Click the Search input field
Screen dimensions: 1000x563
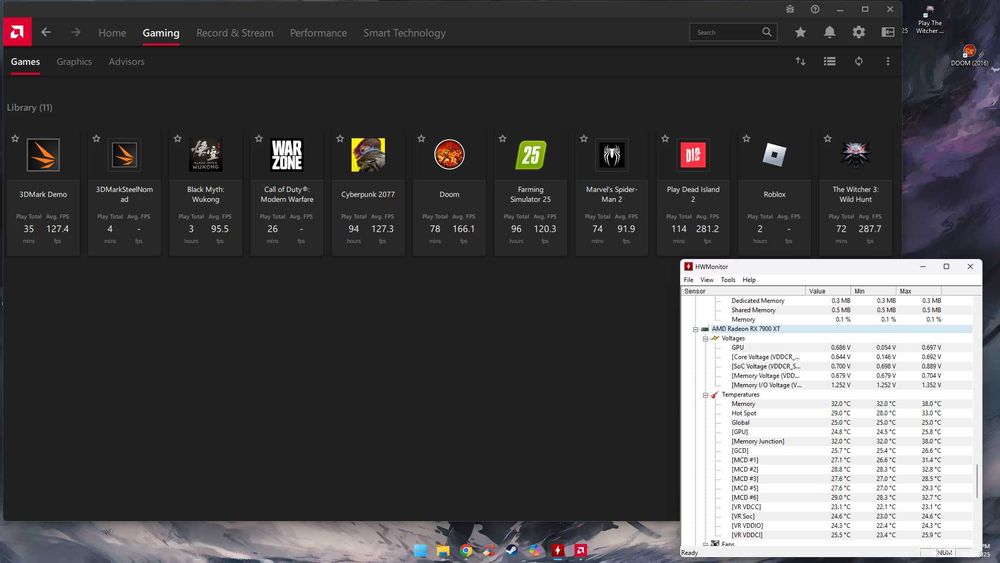(726, 32)
